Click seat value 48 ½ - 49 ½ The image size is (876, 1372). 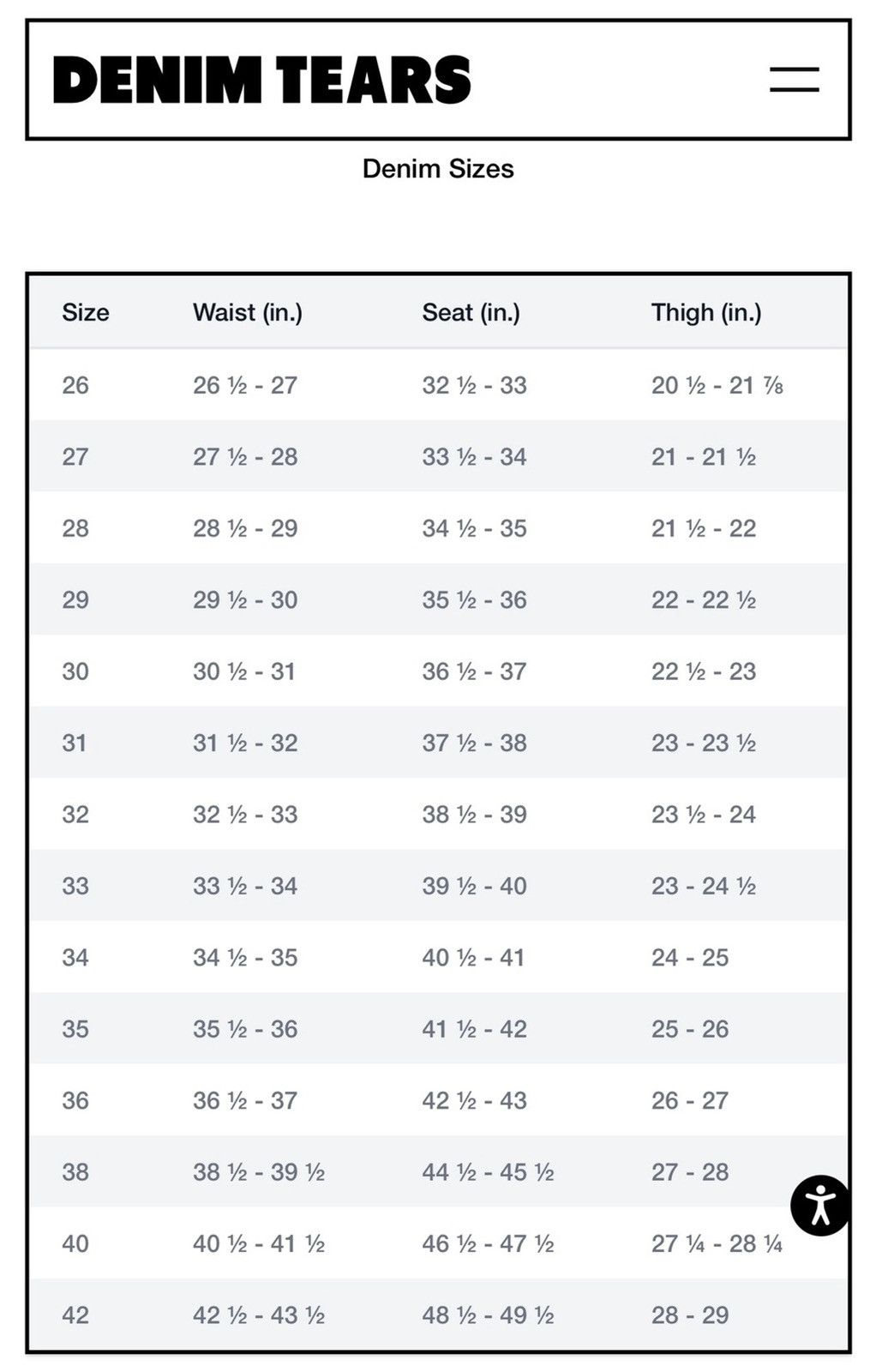point(488,1315)
